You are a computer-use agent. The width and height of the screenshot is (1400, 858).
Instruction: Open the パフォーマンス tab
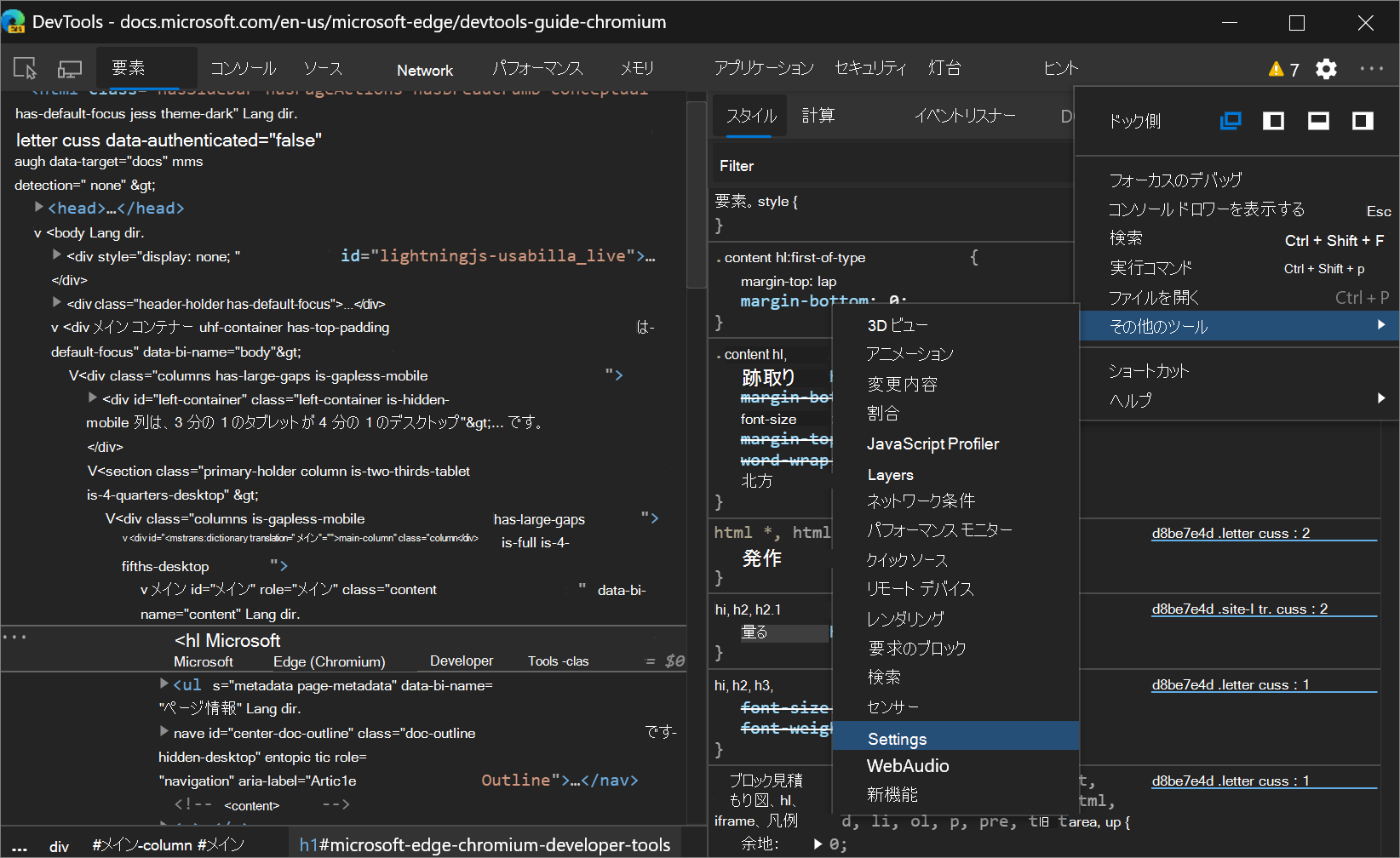pos(537,68)
